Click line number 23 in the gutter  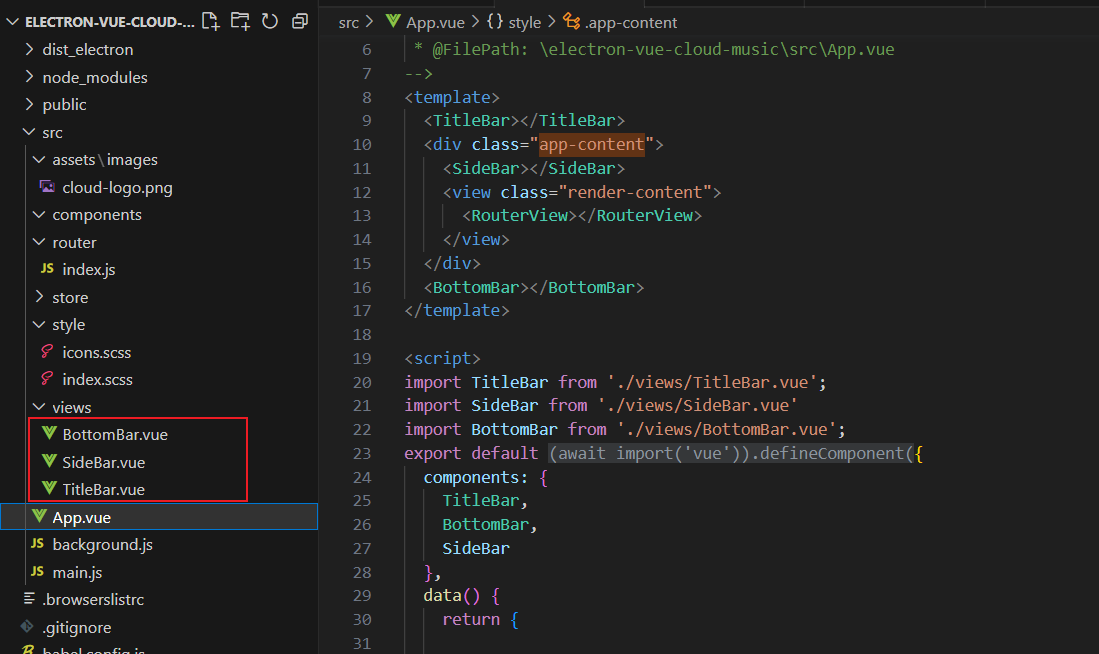click(362, 454)
